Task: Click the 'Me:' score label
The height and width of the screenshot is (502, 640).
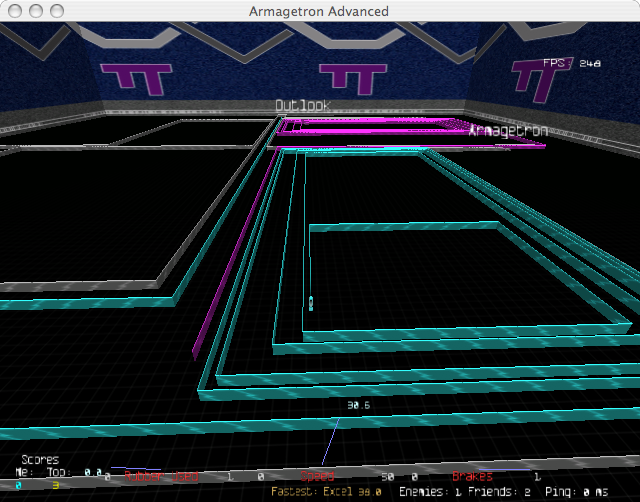Action: pyautogui.click(x=24, y=472)
